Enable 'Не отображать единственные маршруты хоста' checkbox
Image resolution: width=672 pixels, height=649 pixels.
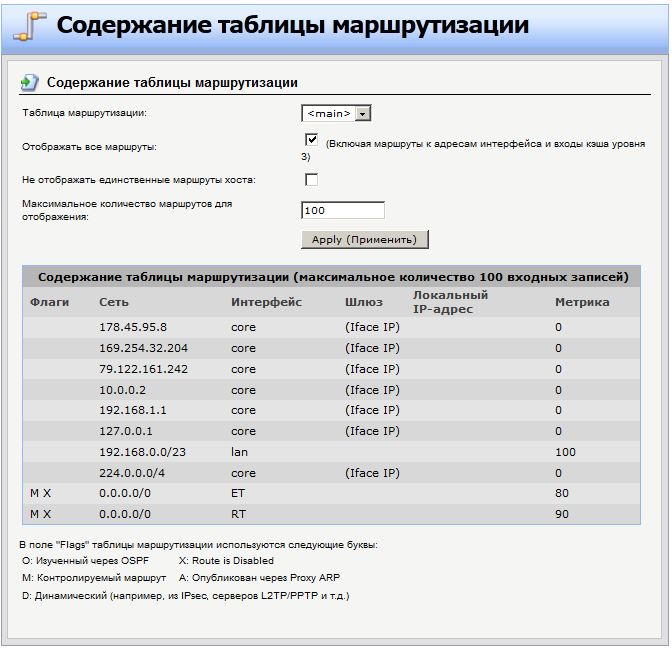[x=311, y=180]
